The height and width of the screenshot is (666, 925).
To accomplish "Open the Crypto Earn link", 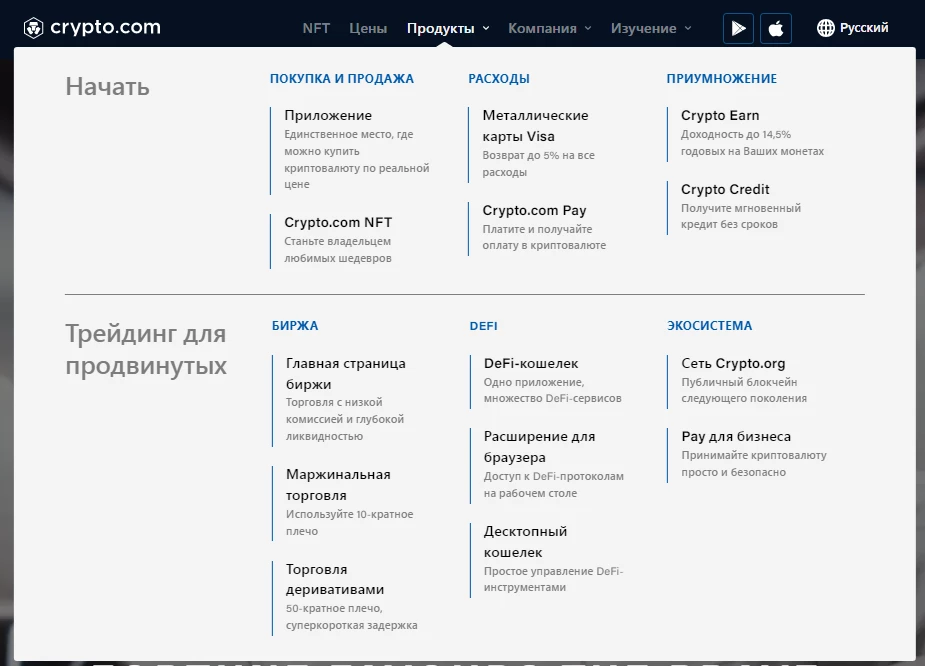I will 720,116.
